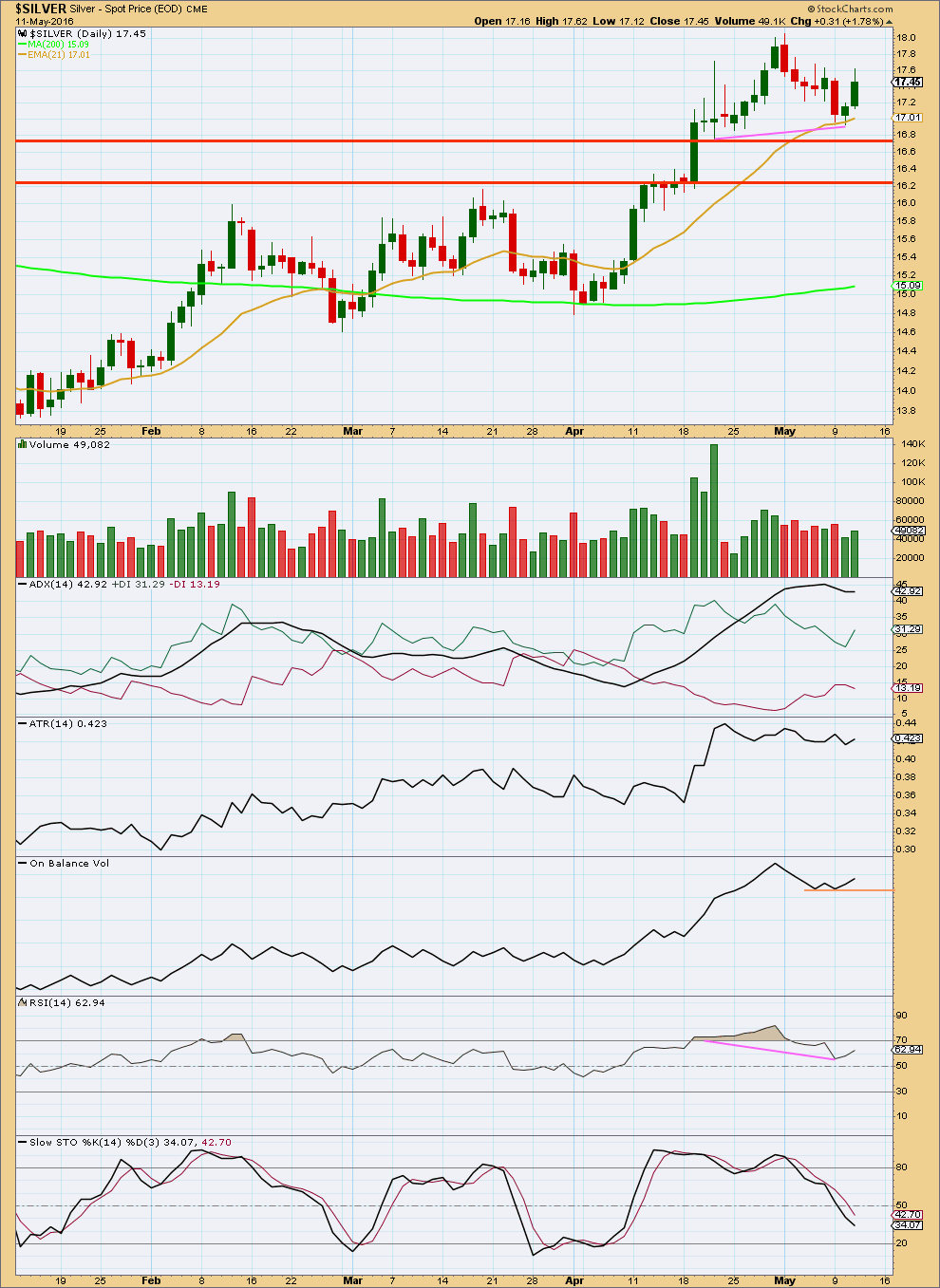Click the 42.70 stochastic %D axis tag
The image size is (940, 1288).
[x=908, y=1215]
